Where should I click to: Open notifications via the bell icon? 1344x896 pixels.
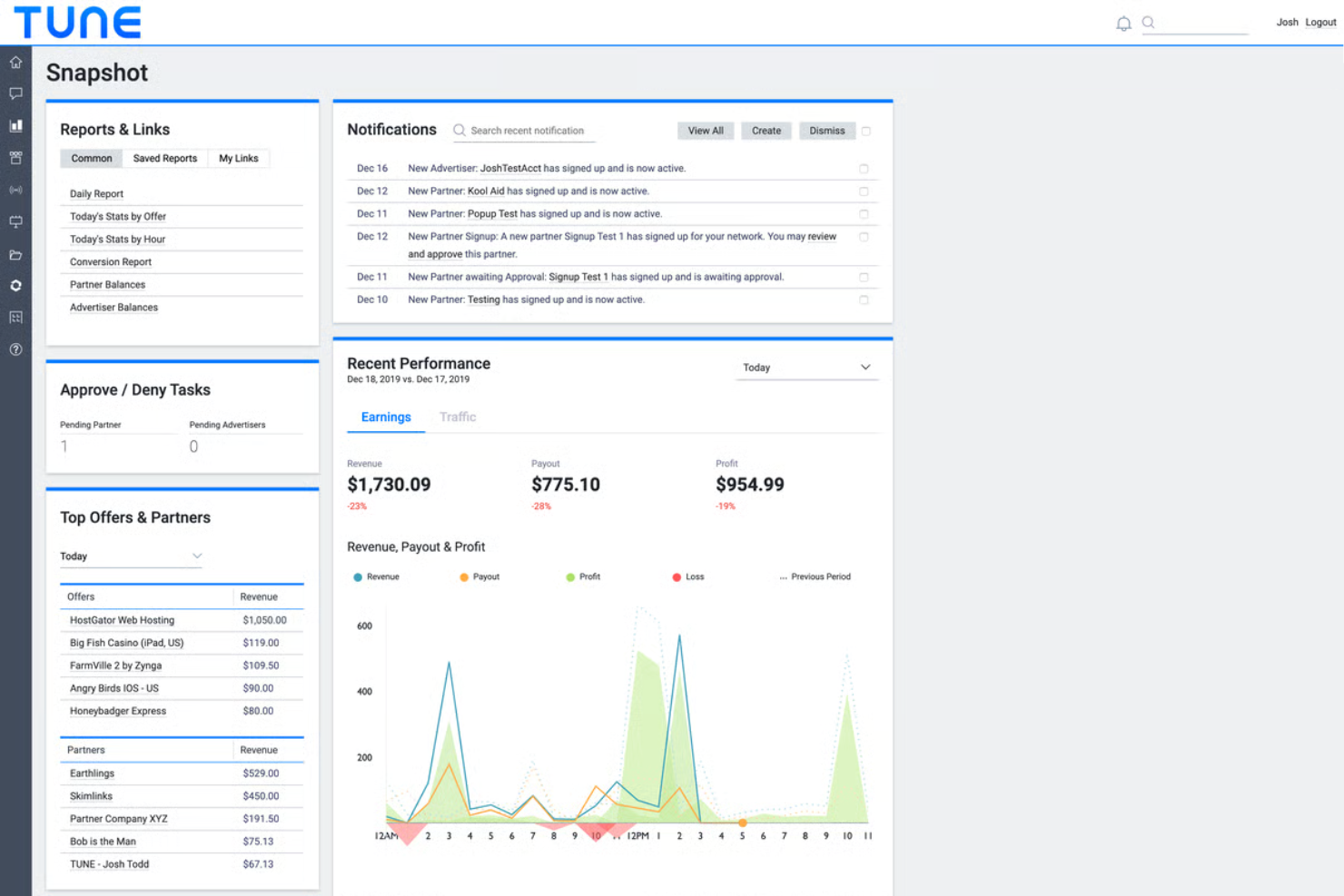pyautogui.click(x=1122, y=23)
